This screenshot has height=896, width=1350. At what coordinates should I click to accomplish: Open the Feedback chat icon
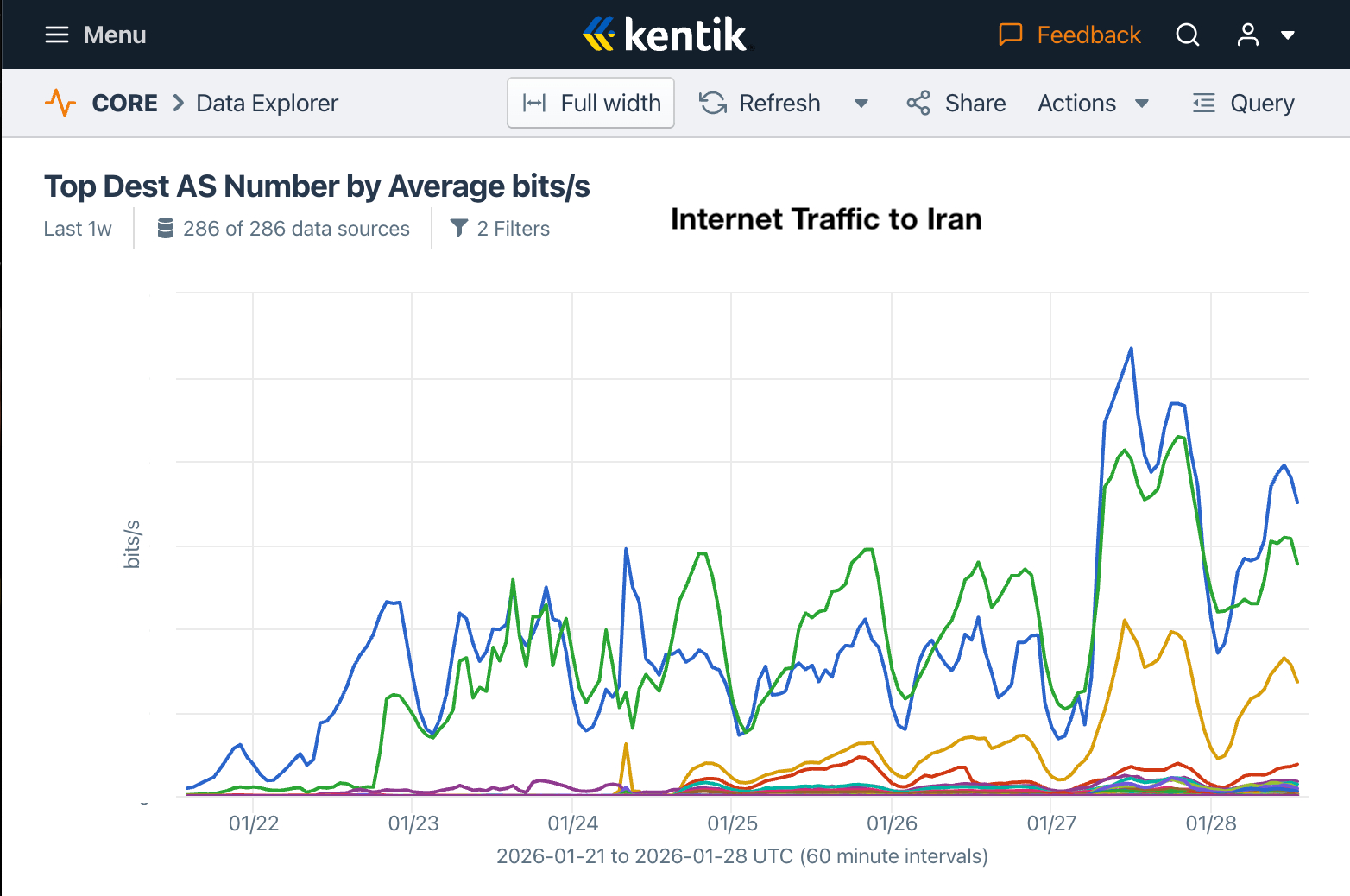(x=1010, y=35)
